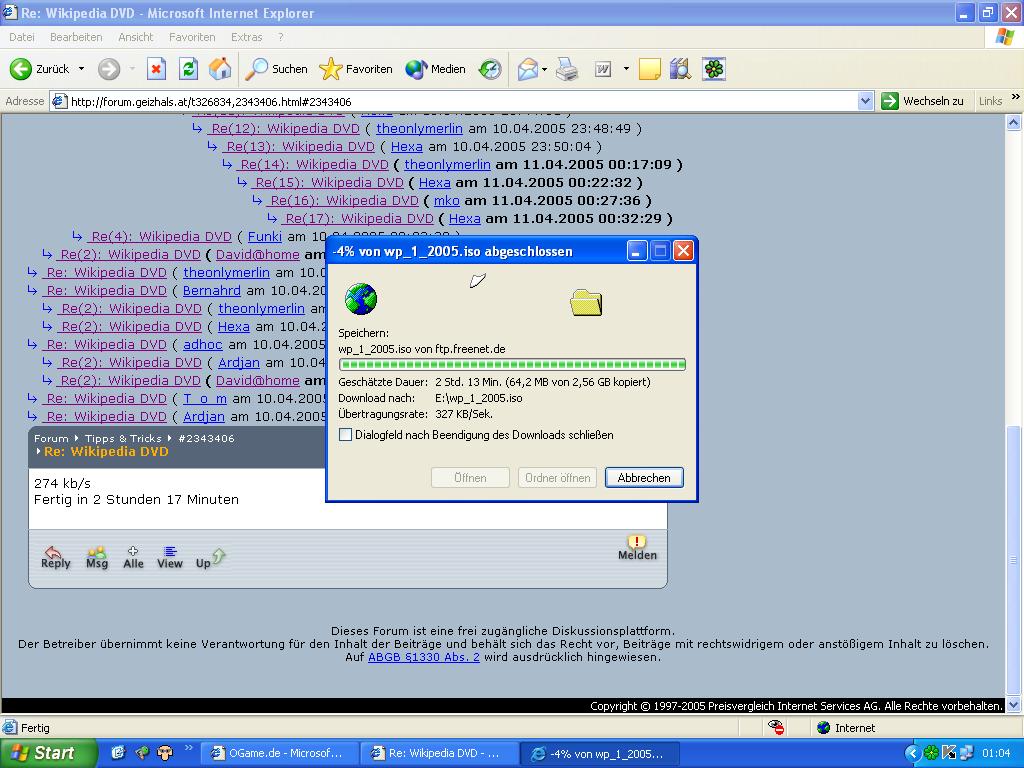Go back with the Zurück arrow icon
The height and width of the screenshot is (768, 1024).
pos(21,69)
